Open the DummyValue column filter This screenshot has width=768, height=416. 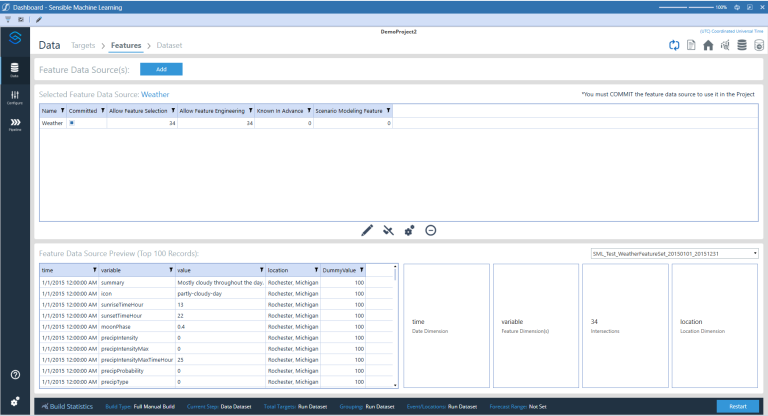361,270
